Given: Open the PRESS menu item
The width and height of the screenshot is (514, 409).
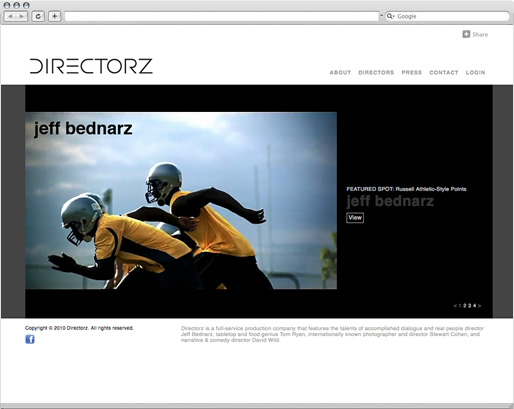Looking at the screenshot, I should click(412, 72).
